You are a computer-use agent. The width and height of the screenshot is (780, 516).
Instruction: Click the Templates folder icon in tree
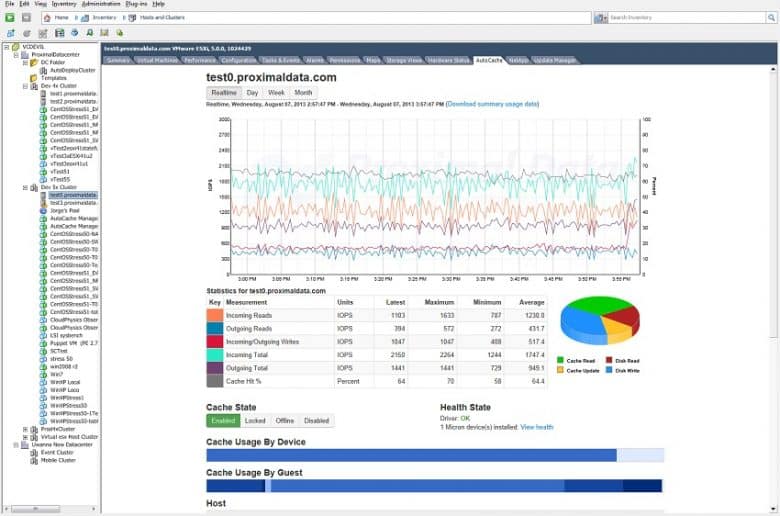34,78
